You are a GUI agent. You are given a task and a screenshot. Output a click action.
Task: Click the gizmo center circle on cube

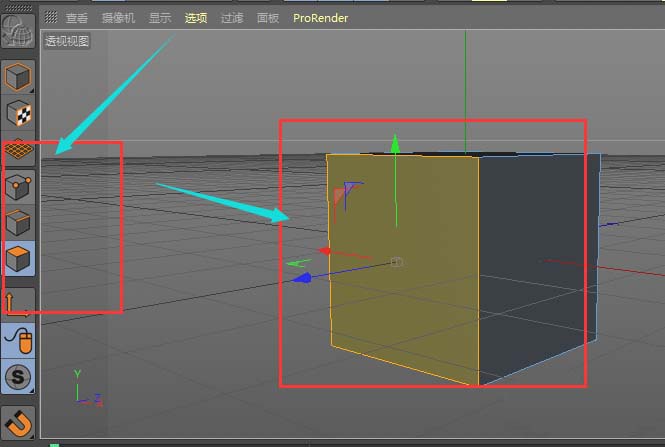[x=396, y=262]
